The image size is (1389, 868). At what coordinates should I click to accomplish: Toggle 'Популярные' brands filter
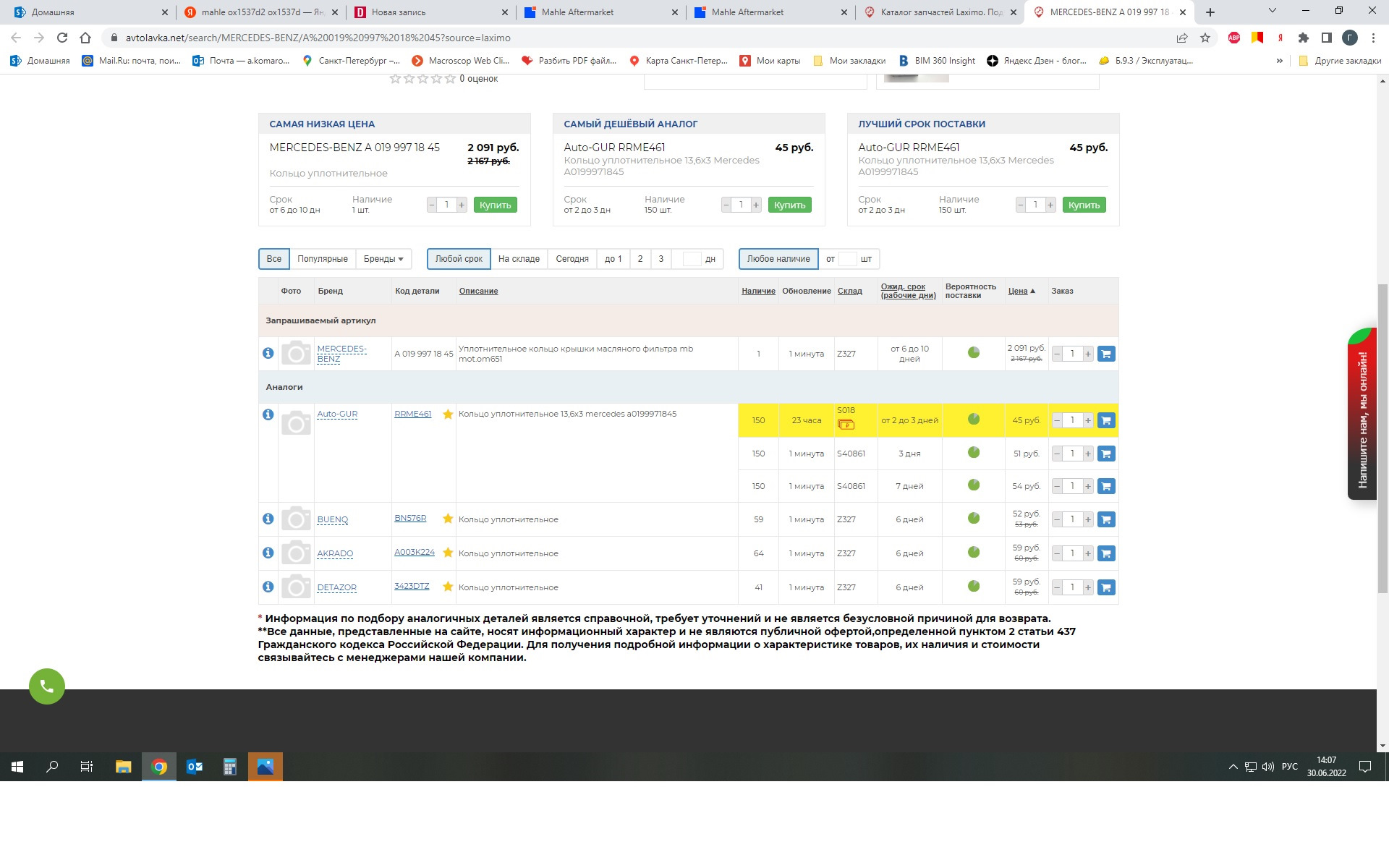click(322, 259)
